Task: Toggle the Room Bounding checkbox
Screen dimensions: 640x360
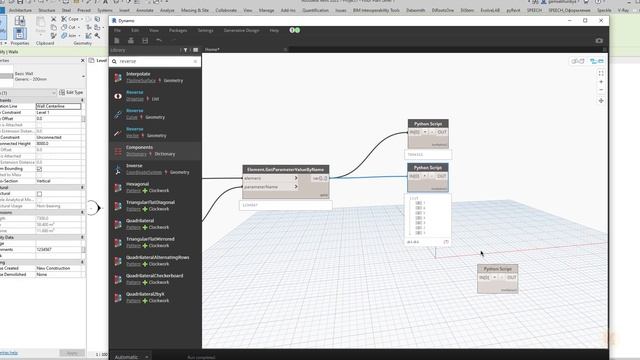Action: coord(39,169)
